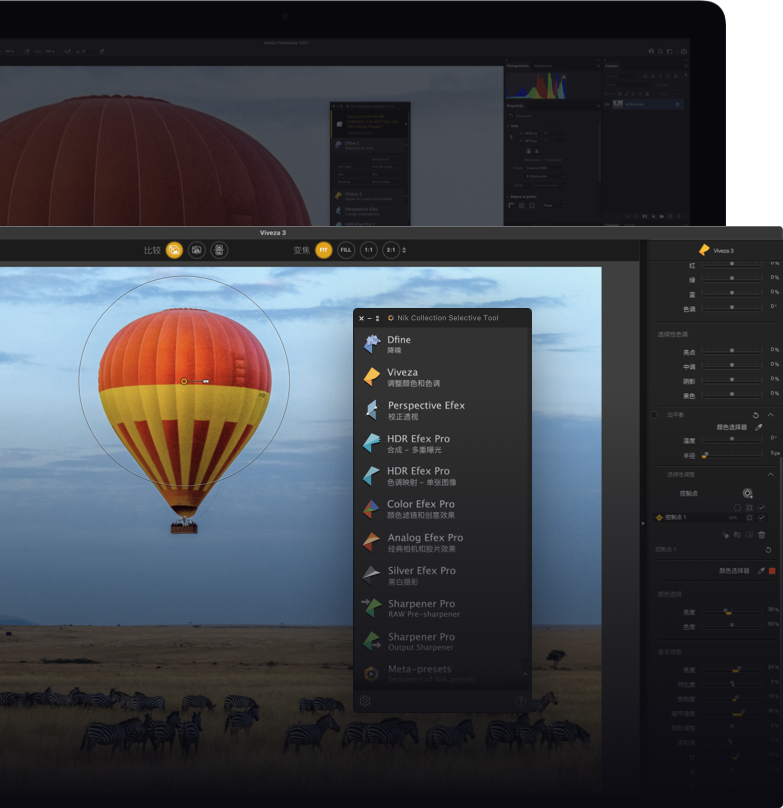
Task: Select side-by-side compare mode icon
Action: (x=220, y=250)
